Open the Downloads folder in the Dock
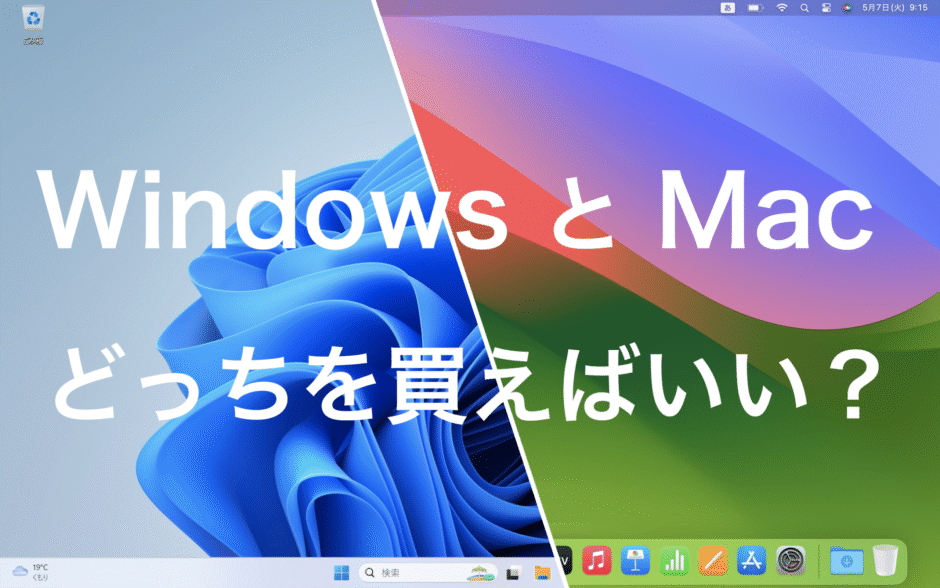This screenshot has height=588, width=940. click(x=846, y=560)
